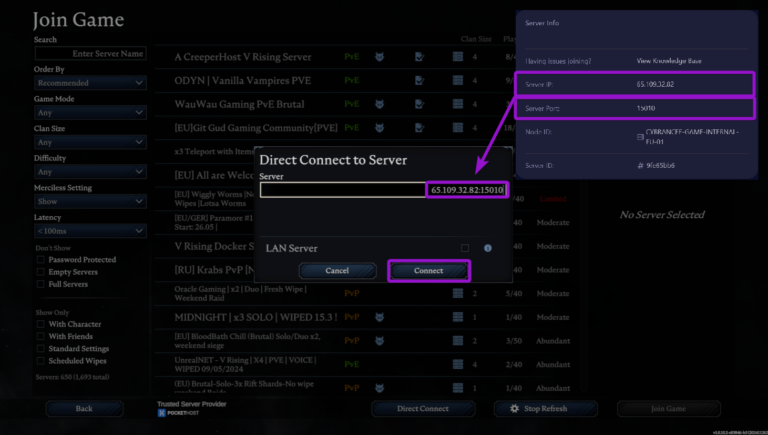Click the Direct Connect button at bottom
The image size is (768, 435).
[x=423, y=409]
